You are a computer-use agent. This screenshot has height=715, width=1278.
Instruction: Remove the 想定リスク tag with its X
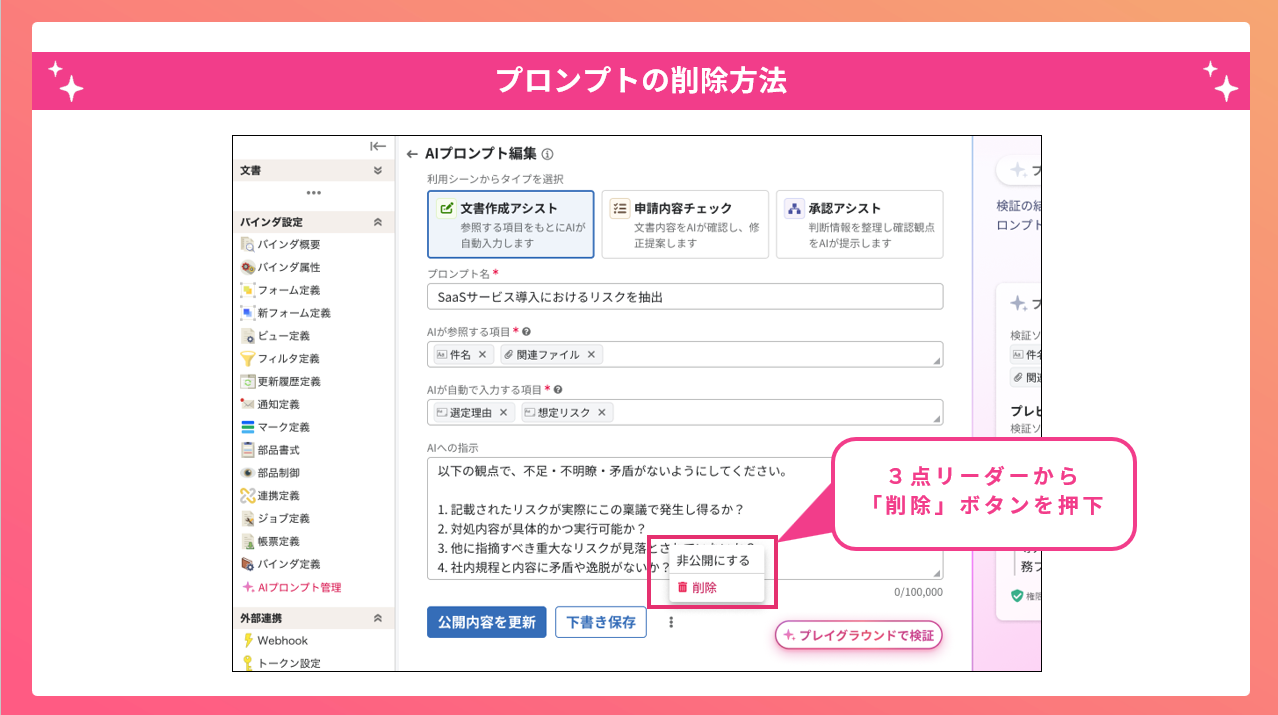[602, 412]
